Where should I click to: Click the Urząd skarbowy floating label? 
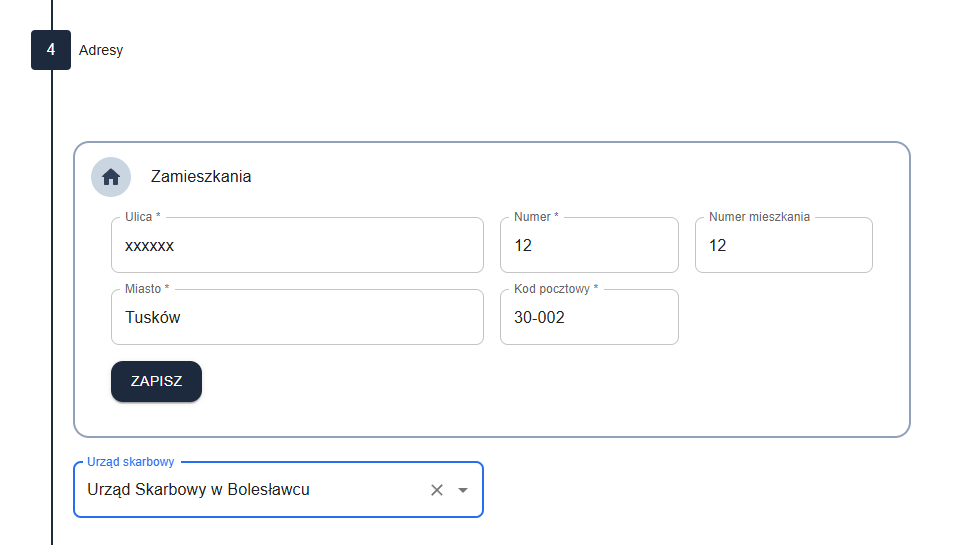[131, 462]
